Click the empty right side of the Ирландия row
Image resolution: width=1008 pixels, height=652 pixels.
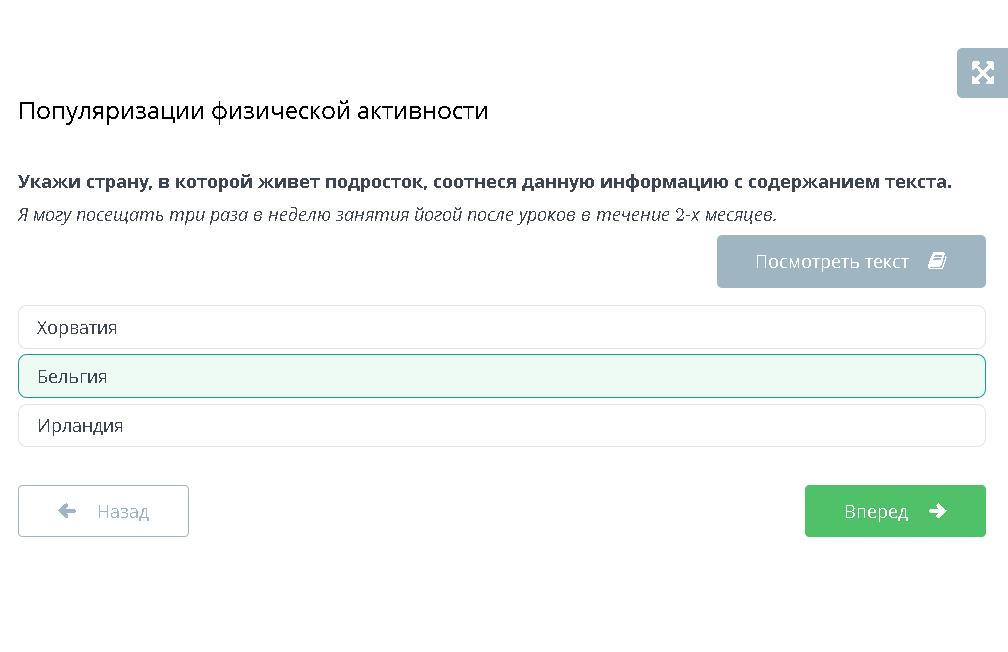[x=800, y=425]
